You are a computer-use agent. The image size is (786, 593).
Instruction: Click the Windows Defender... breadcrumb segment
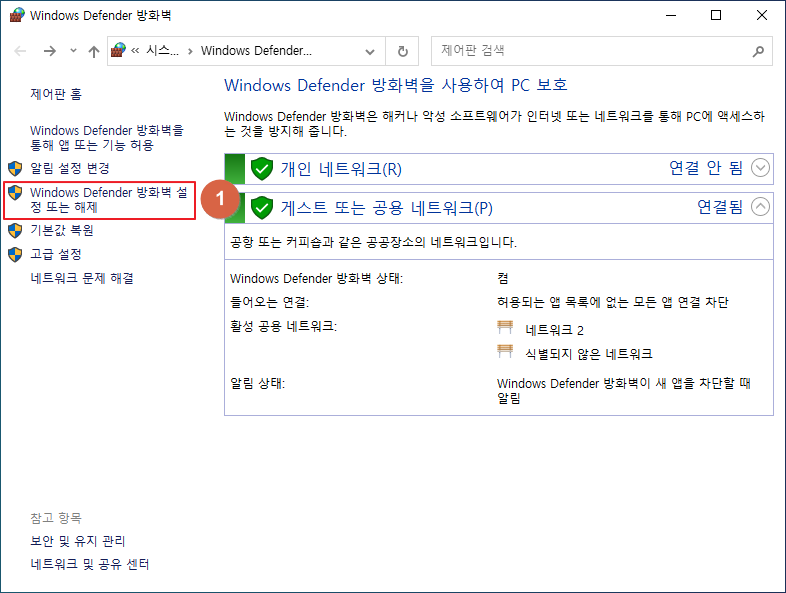256,51
